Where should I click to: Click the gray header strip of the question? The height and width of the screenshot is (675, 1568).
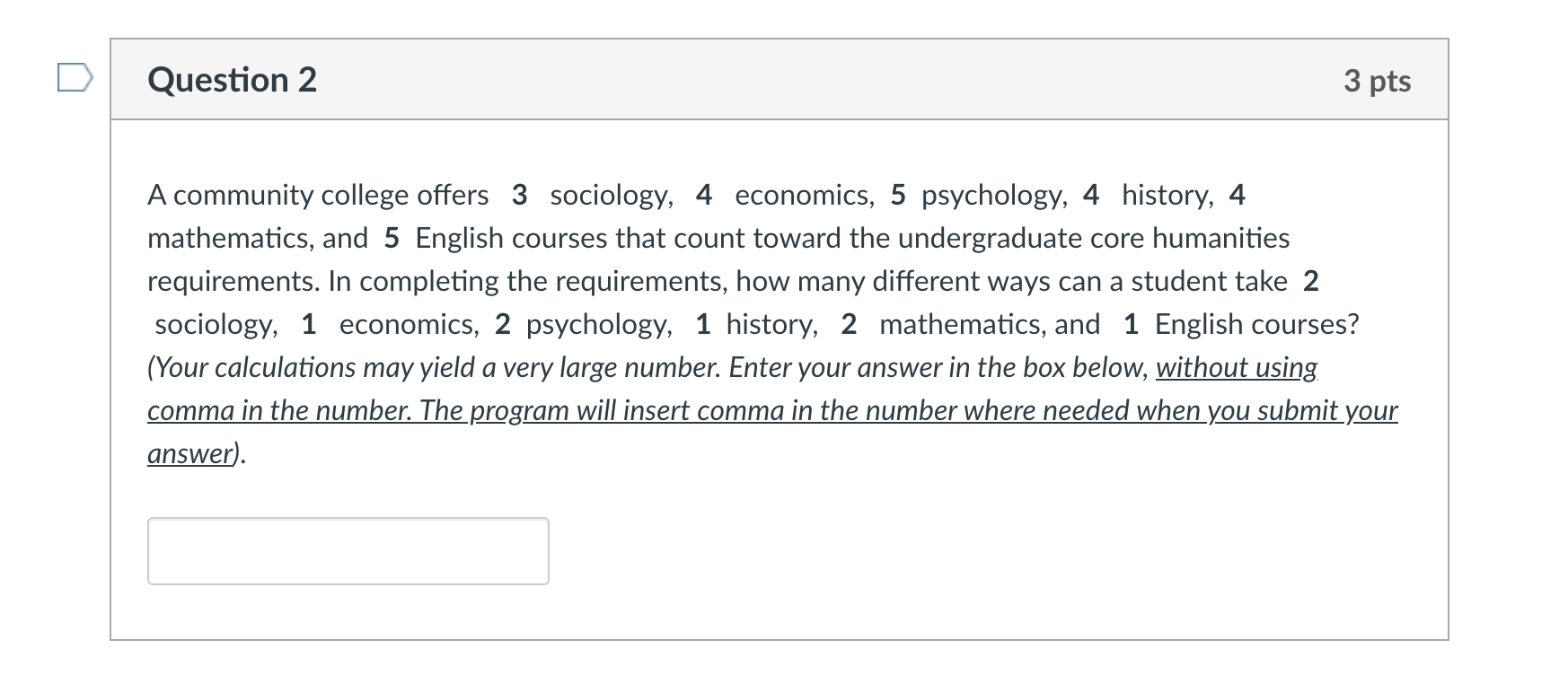coord(780,79)
